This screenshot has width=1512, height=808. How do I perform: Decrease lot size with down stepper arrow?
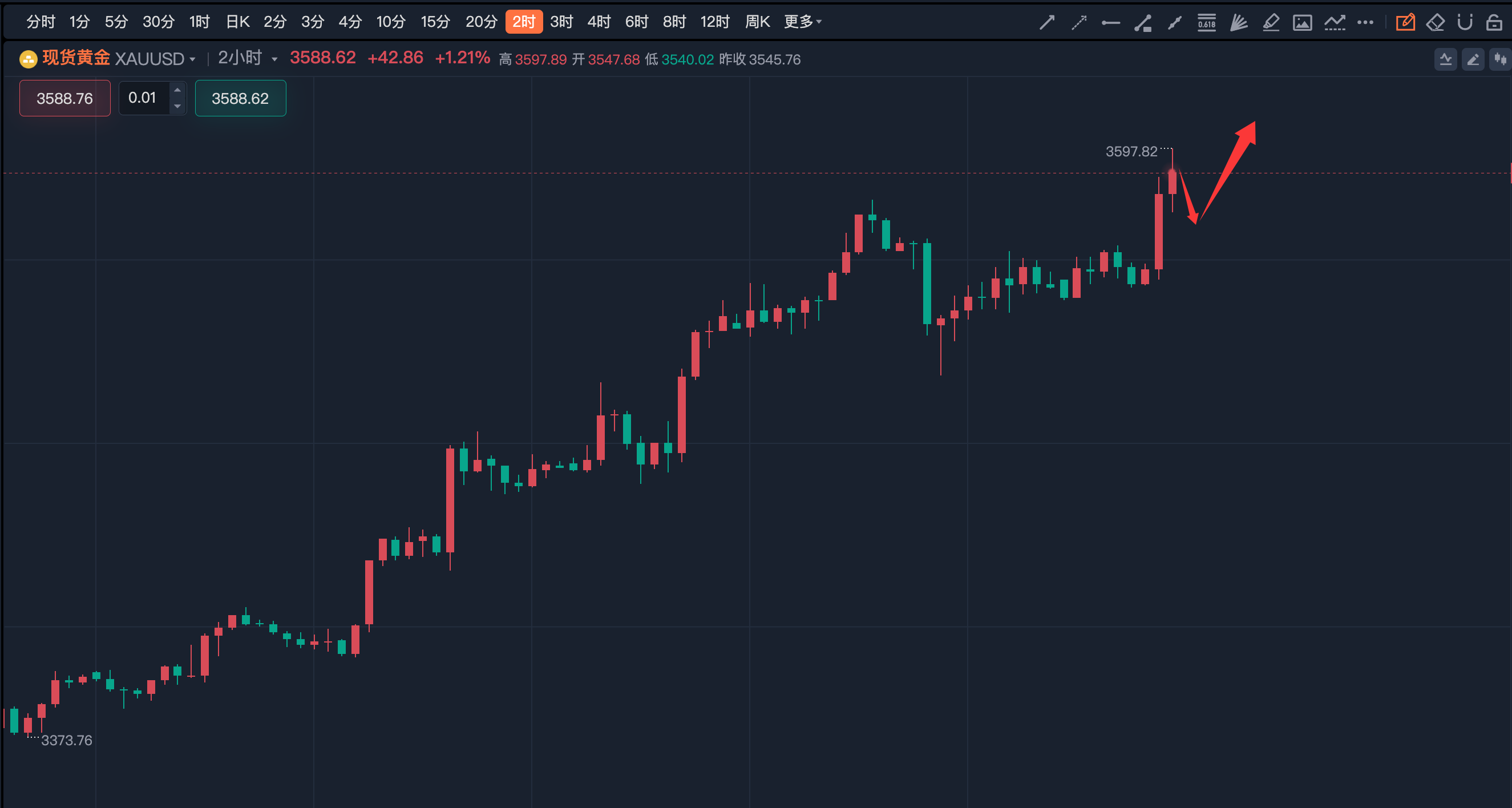tap(177, 106)
